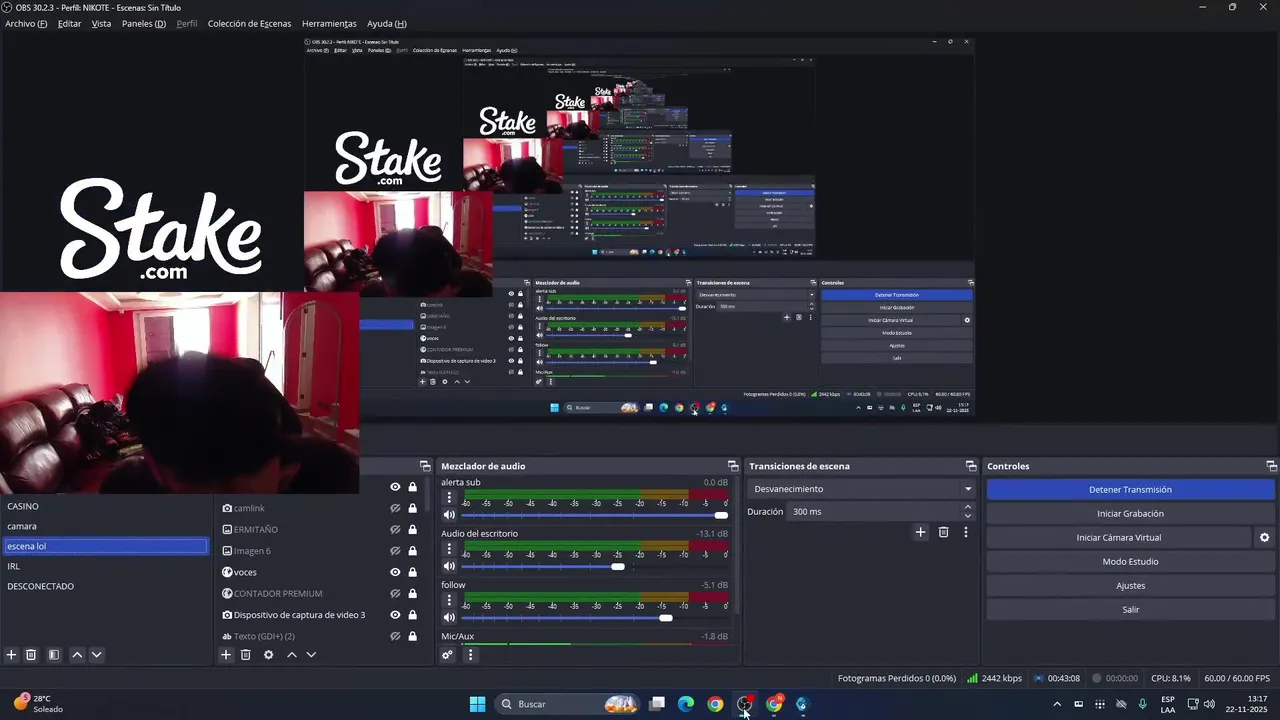Open follow channel options dots
This screenshot has width=1280, height=720.
point(449,600)
